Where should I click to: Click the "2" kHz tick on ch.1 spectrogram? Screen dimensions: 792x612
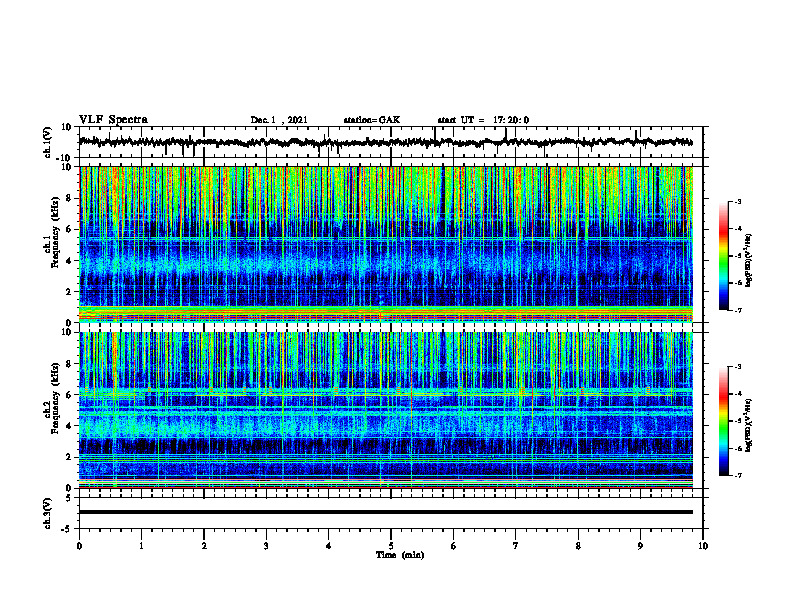(69, 292)
